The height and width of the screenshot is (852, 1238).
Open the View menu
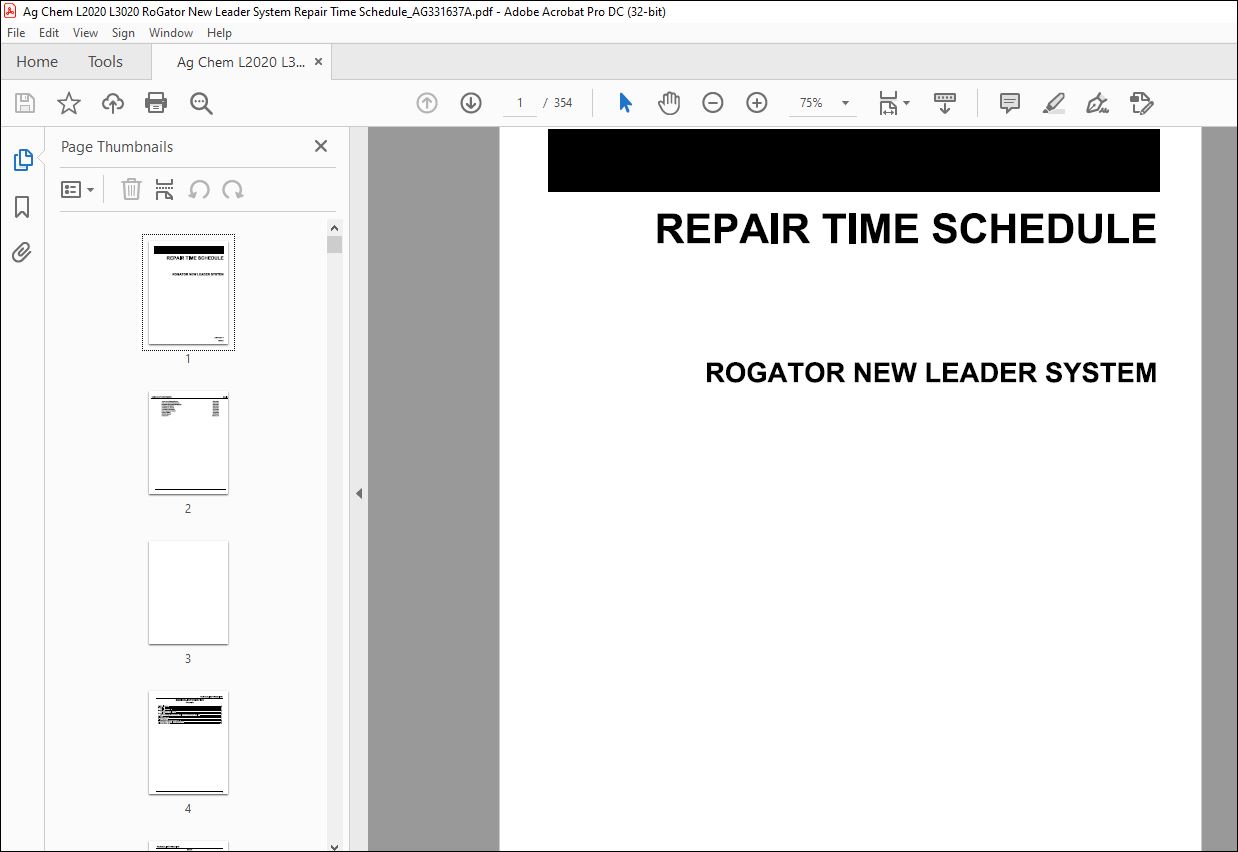click(85, 33)
